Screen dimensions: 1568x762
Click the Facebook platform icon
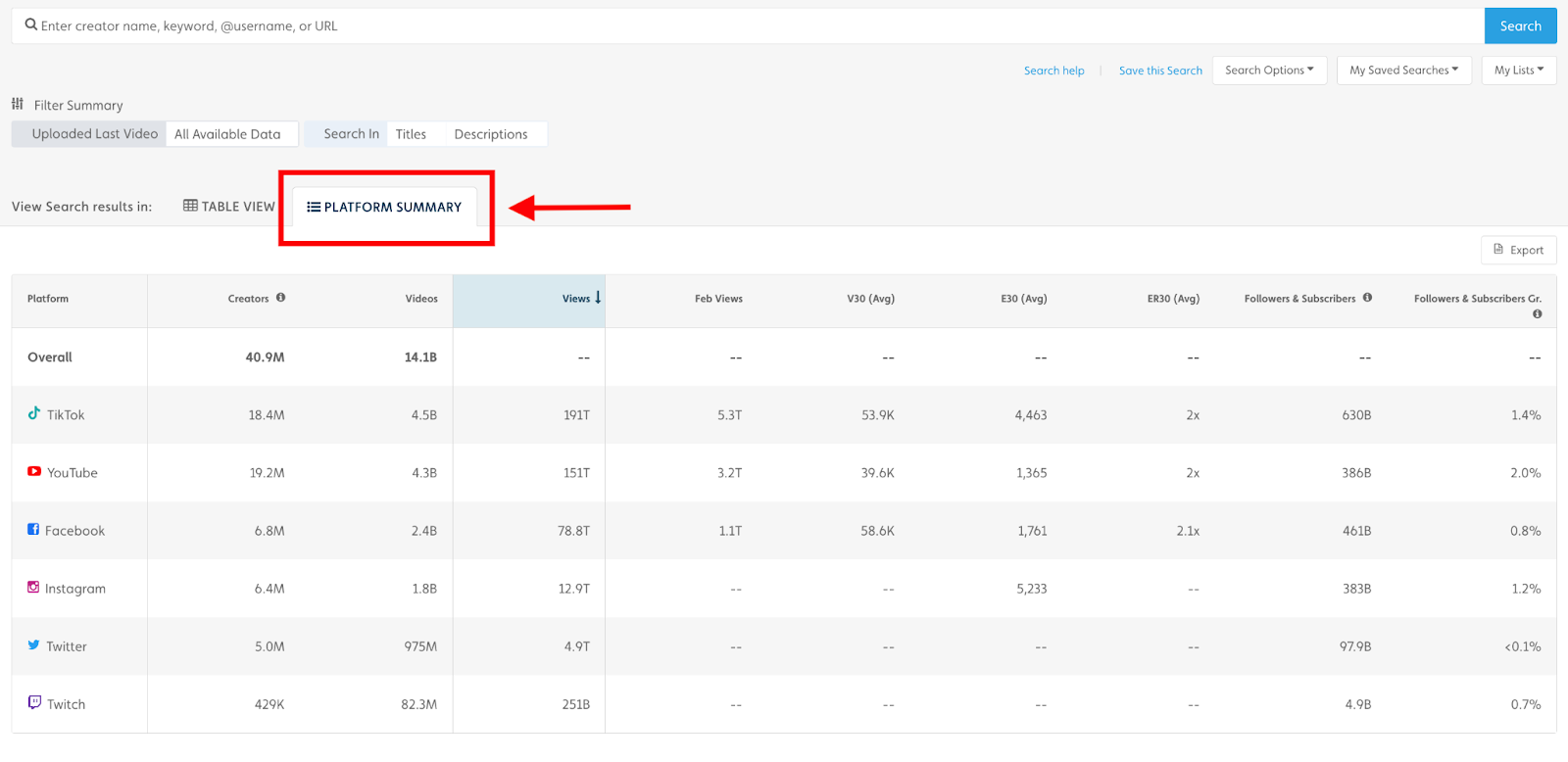click(33, 529)
